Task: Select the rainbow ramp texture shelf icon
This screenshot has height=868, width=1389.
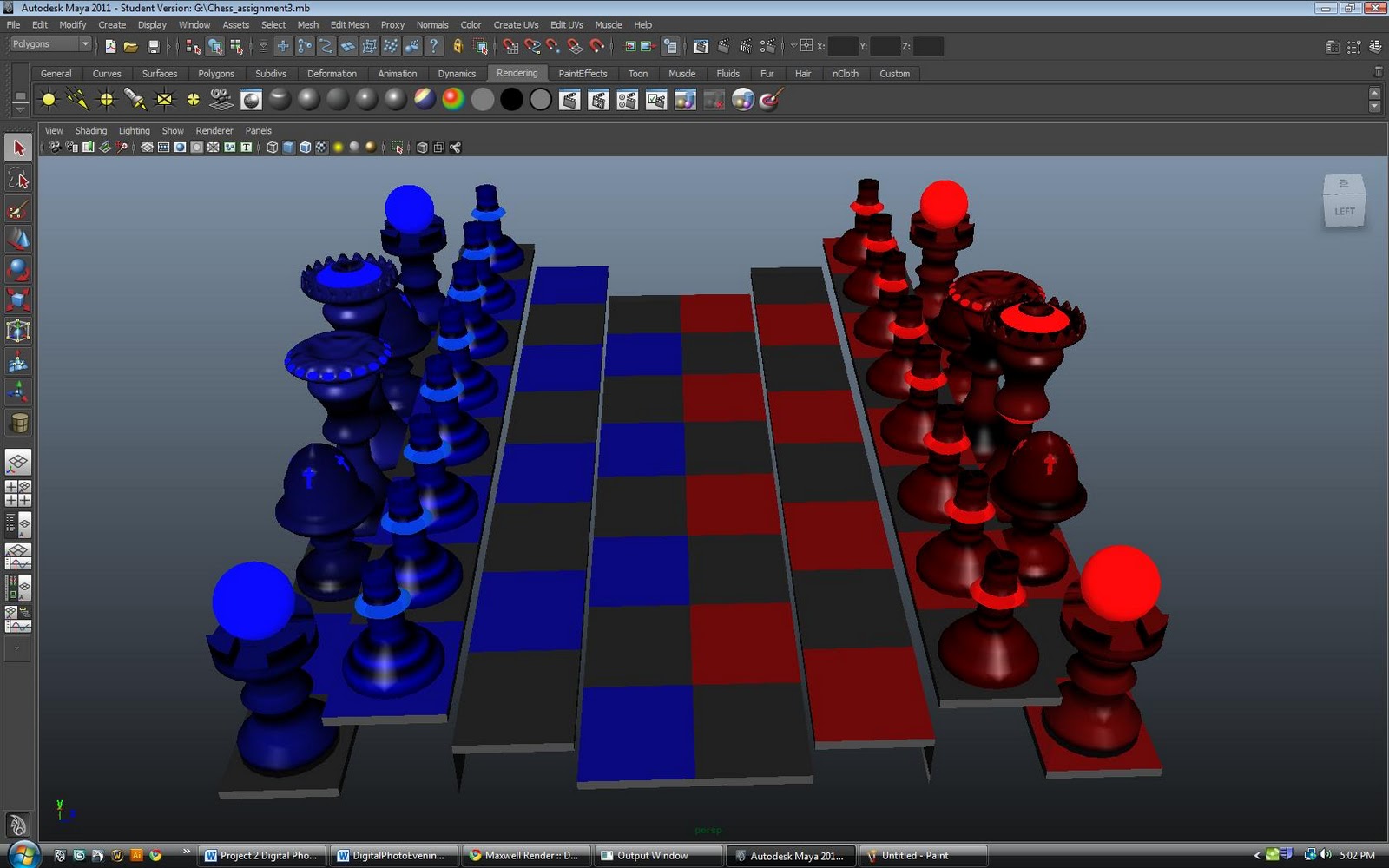Action: (x=452, y=101)
